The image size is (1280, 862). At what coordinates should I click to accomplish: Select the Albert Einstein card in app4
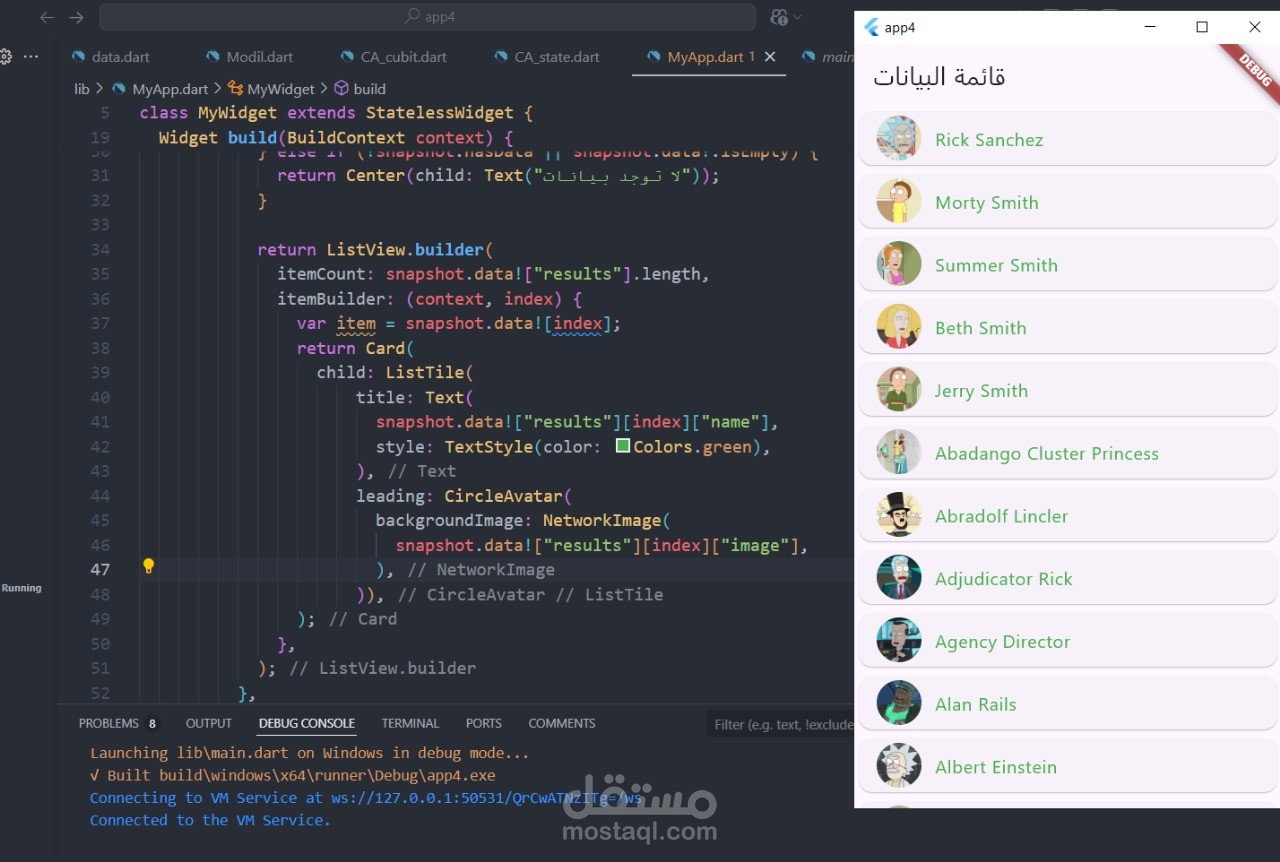coord(1068,767)
